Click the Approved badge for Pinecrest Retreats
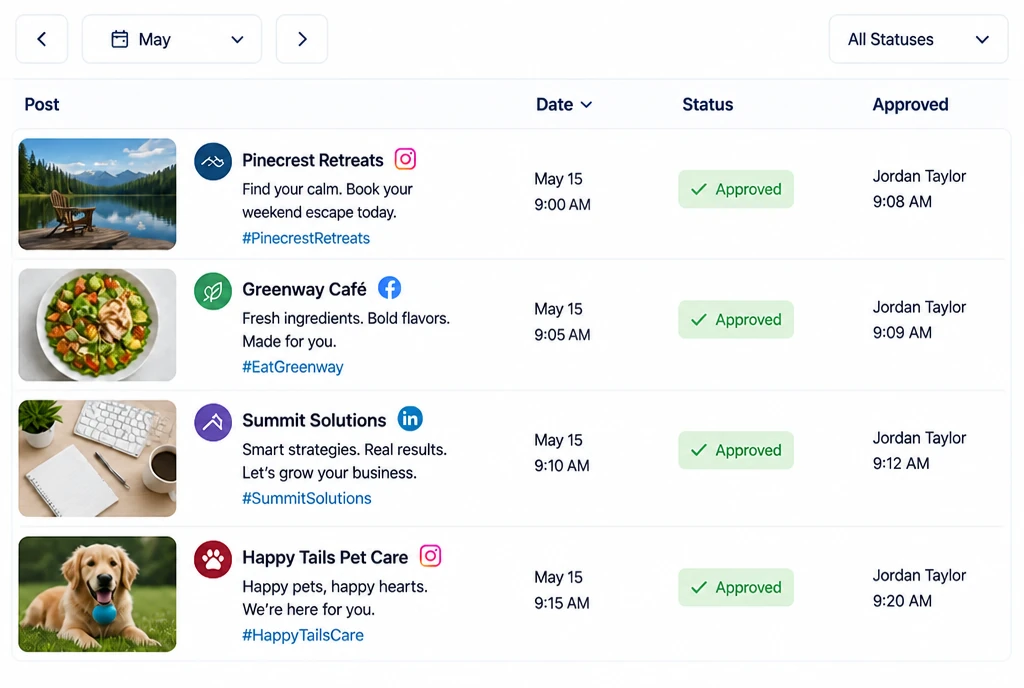1024x688 pixels. tap(736, 189)
